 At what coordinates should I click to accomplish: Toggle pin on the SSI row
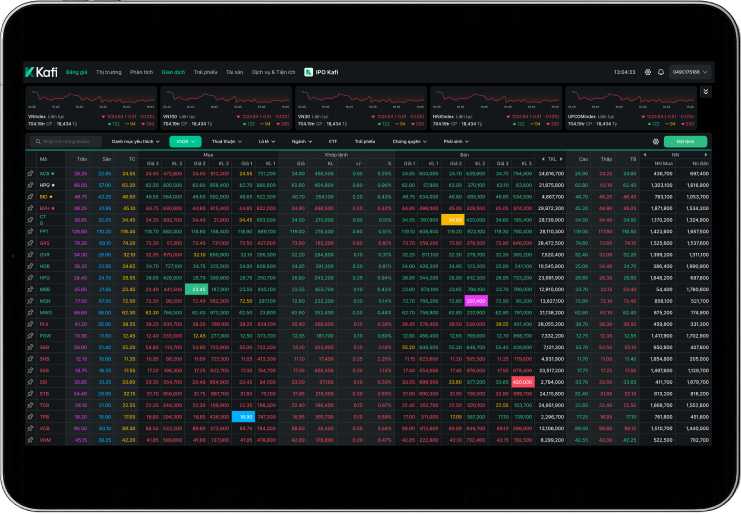(x=31, y=382)
